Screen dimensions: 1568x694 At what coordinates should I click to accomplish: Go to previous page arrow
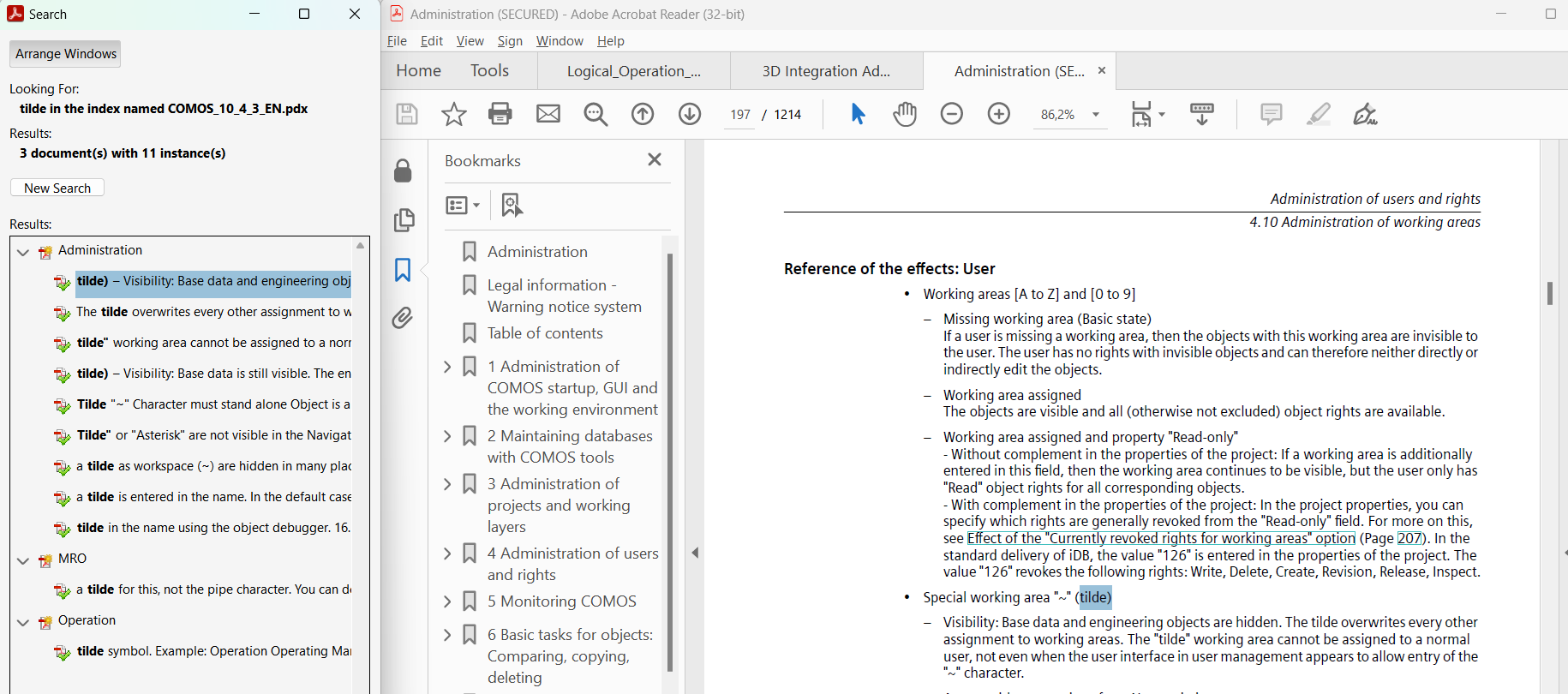pos(643,114)
